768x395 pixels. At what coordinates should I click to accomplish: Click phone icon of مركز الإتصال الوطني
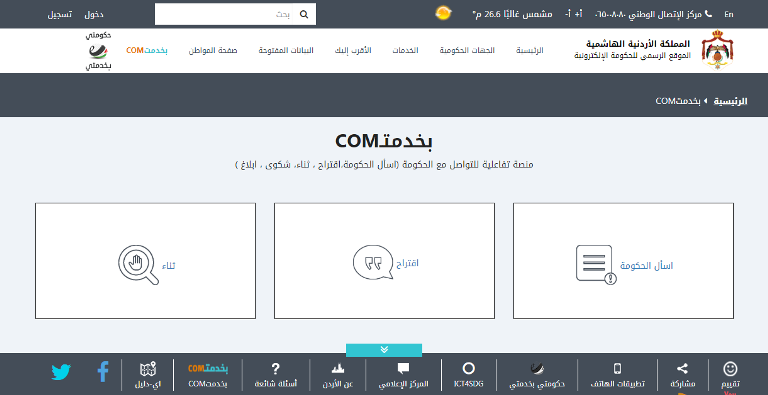click(708, 14)
